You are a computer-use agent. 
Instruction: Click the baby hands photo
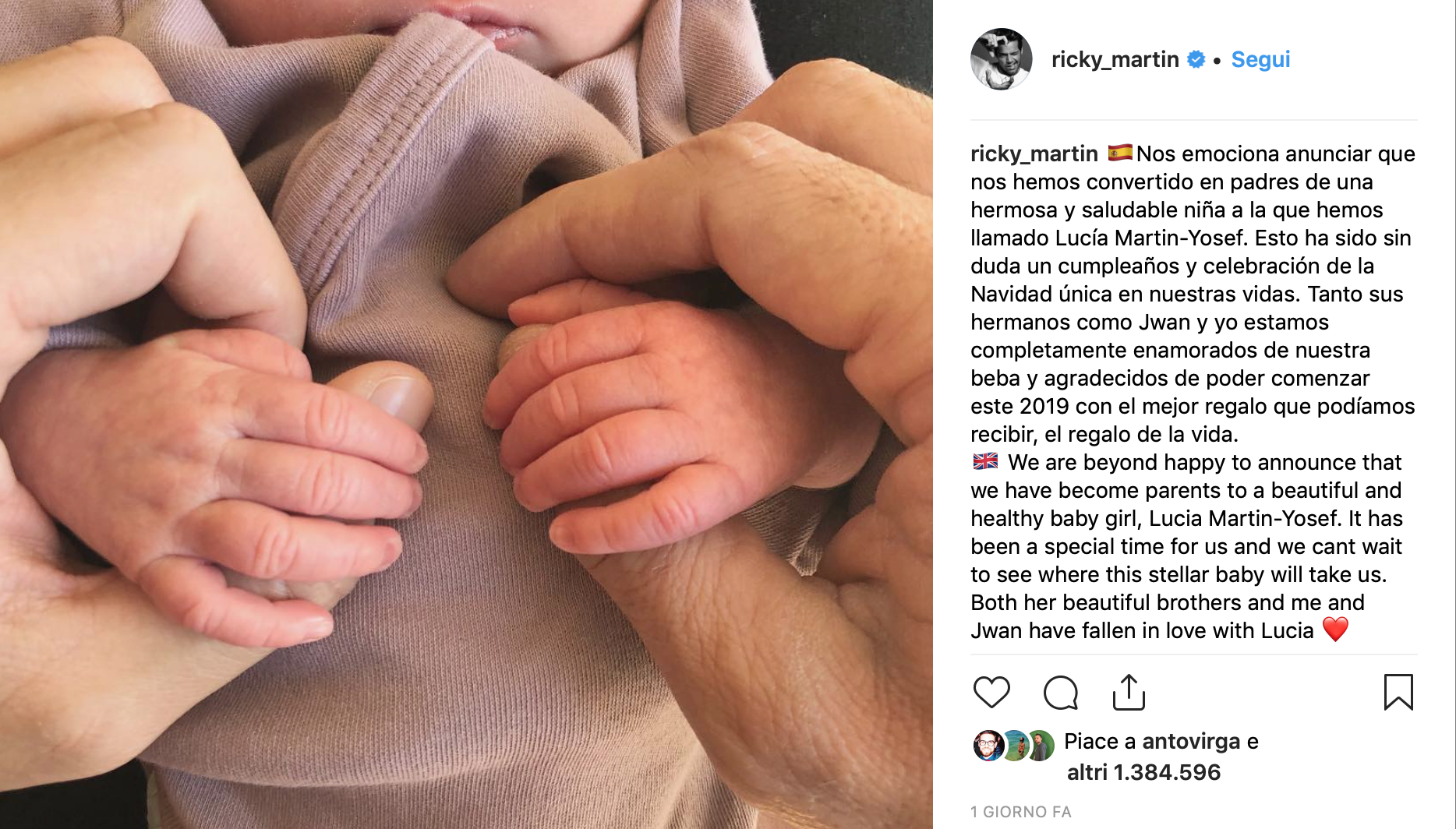[466, 414]
